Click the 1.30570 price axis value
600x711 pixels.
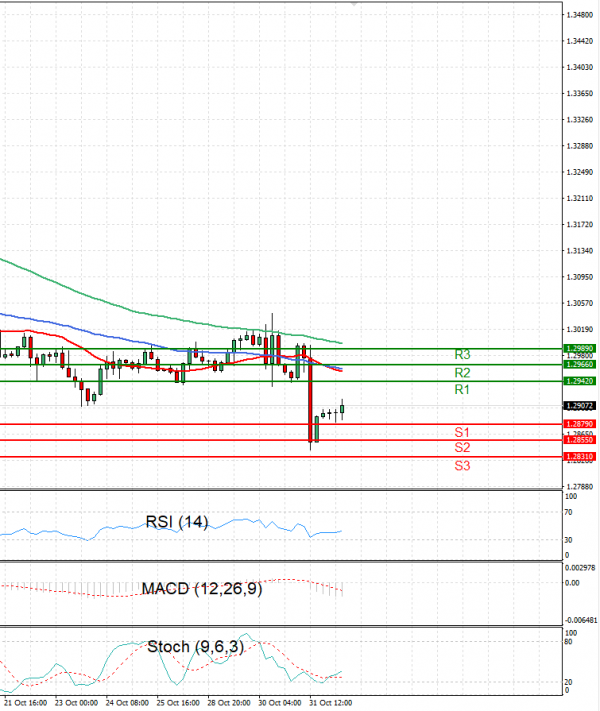[580, 303]
